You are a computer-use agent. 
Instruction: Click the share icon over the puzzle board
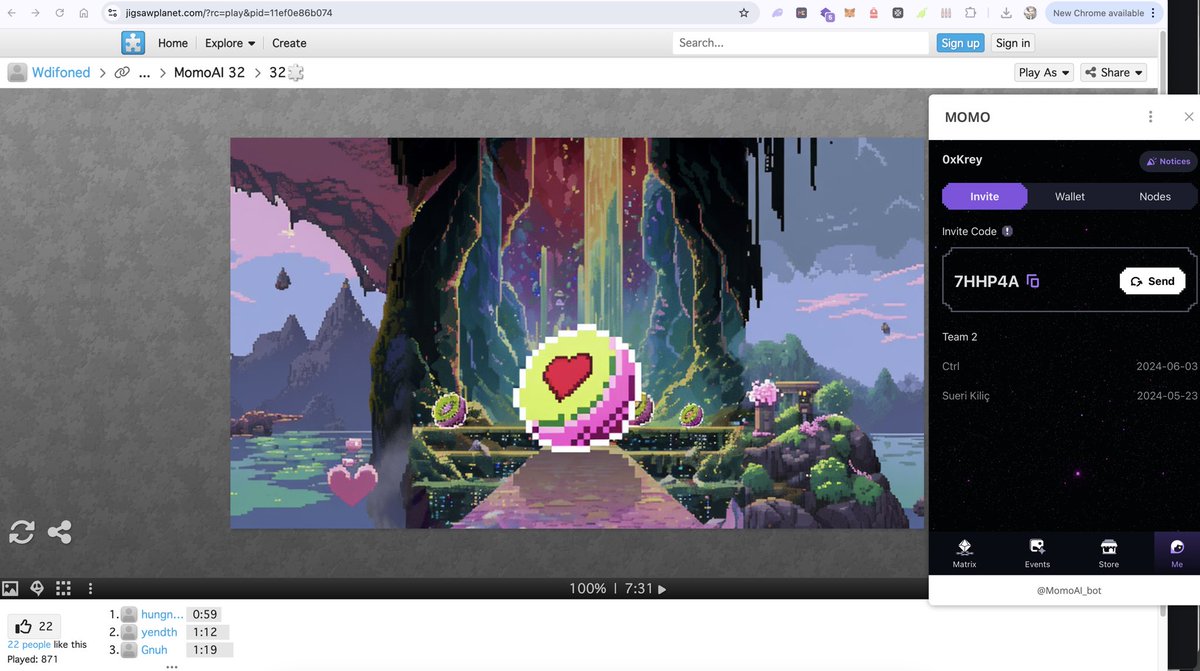click(60, 532)
